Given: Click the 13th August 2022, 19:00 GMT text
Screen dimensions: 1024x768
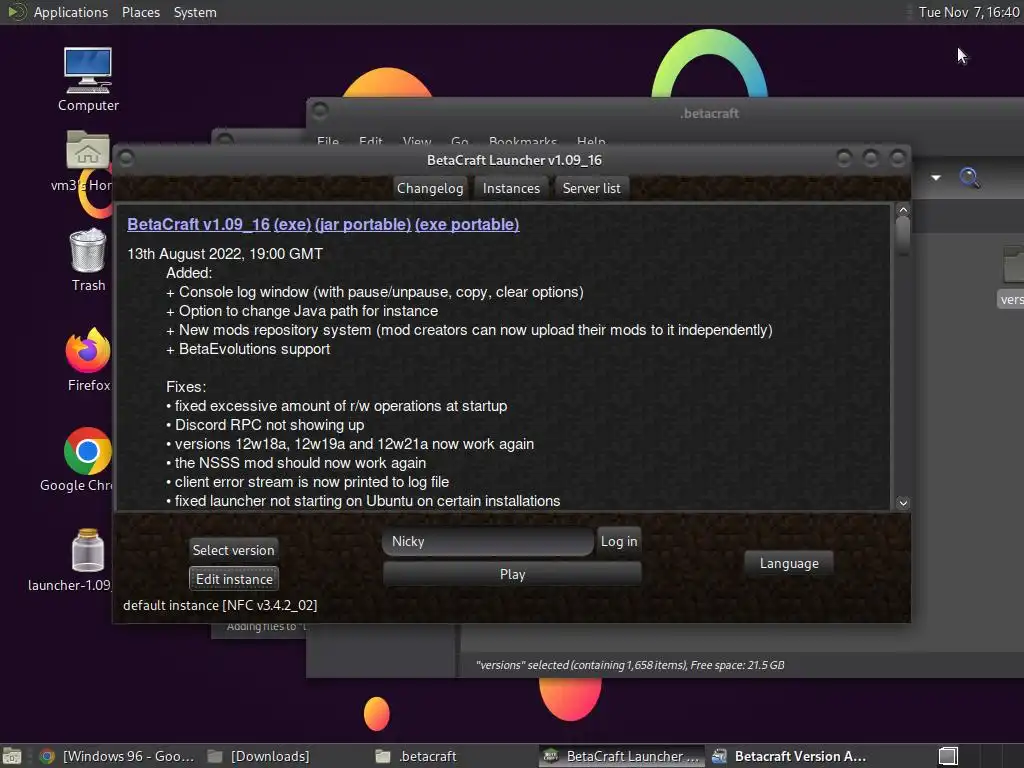Looking at the screenshot, I should [x=225, y=254].
